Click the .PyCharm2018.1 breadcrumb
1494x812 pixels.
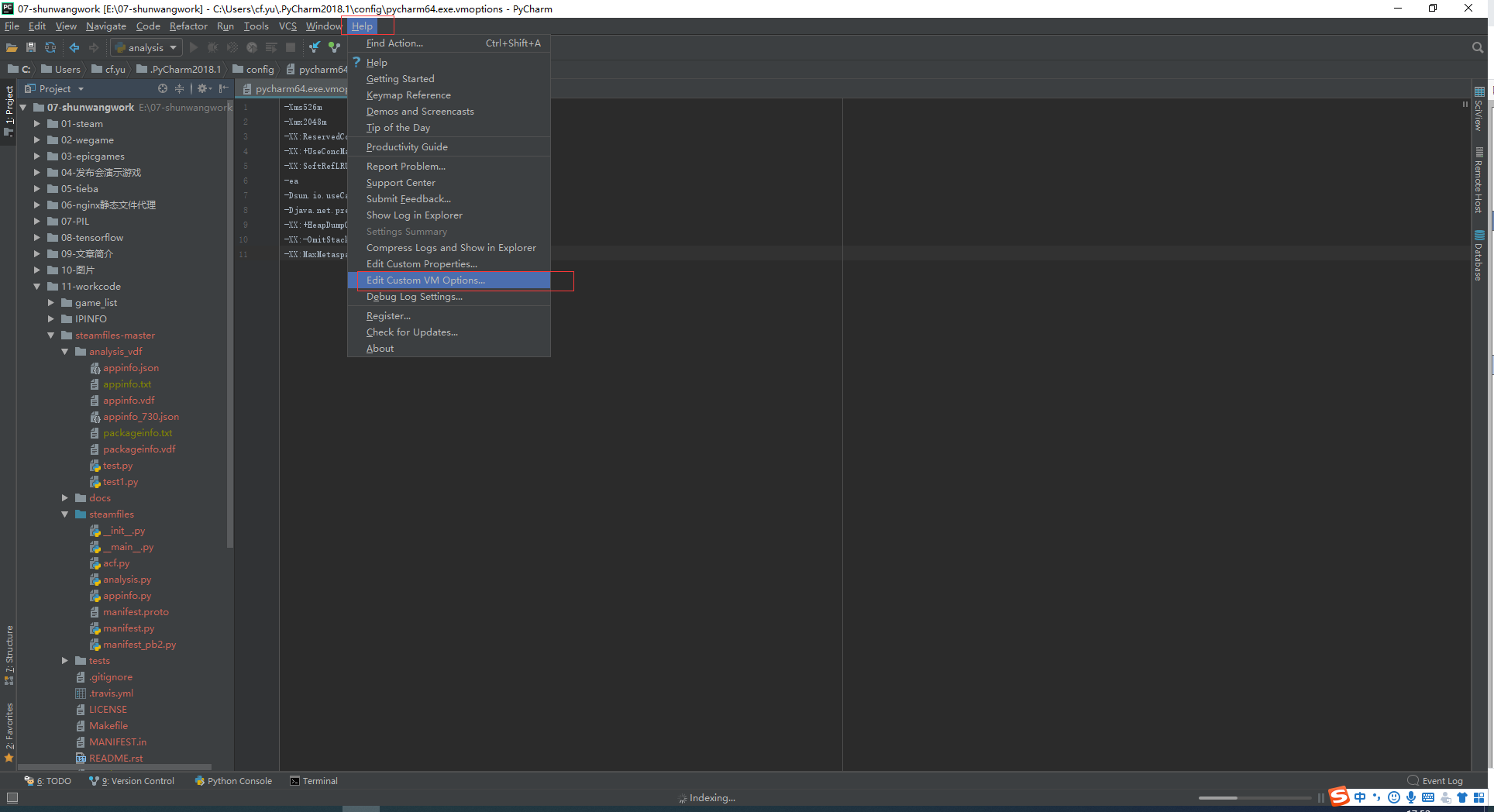(x=179, y=69)
